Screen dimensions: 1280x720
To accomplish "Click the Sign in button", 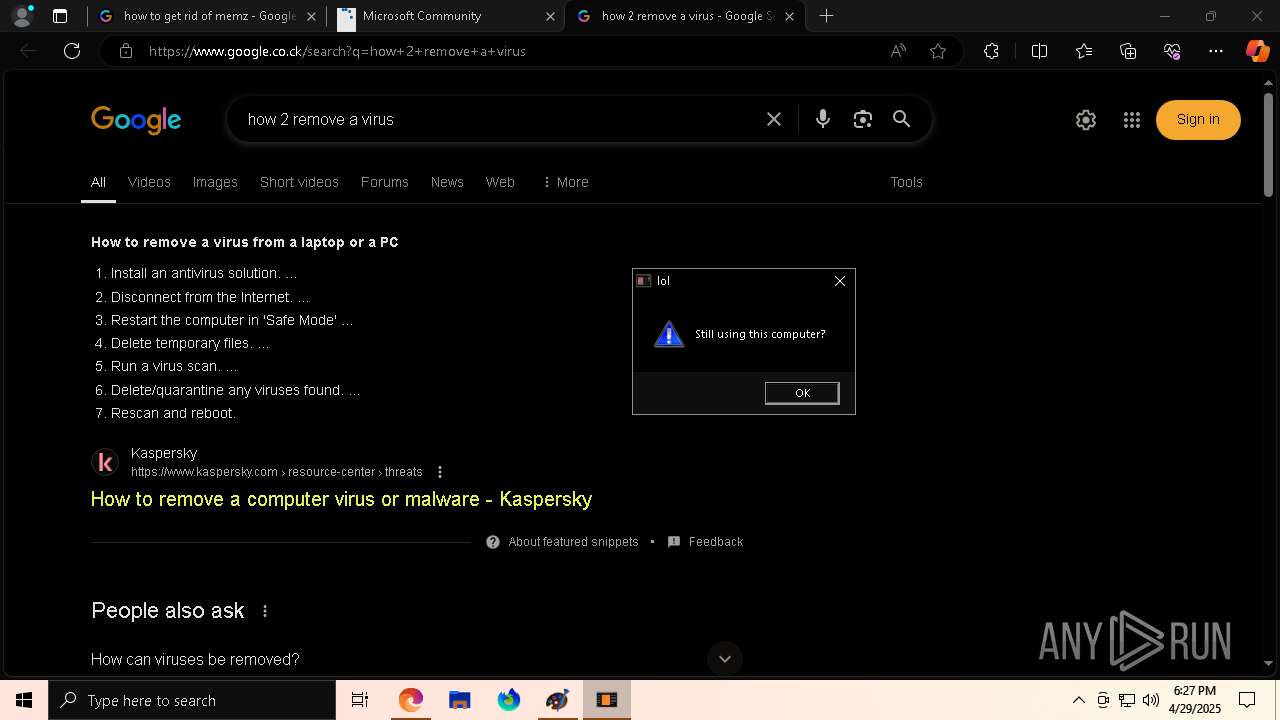I will (1198, 120).
